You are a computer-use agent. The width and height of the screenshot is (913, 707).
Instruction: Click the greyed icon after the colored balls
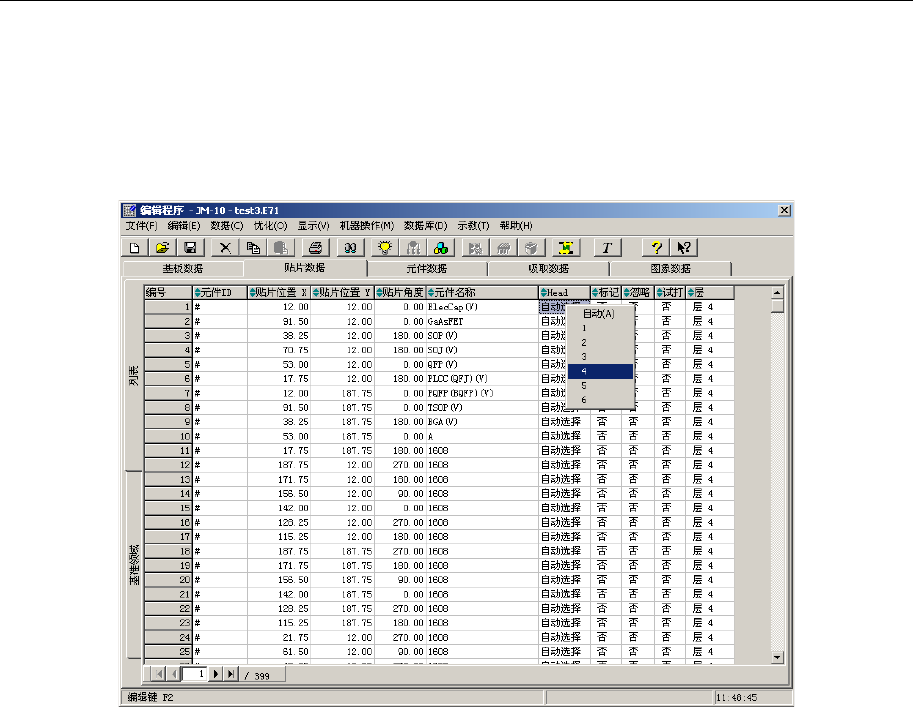[x=475, y=248]
